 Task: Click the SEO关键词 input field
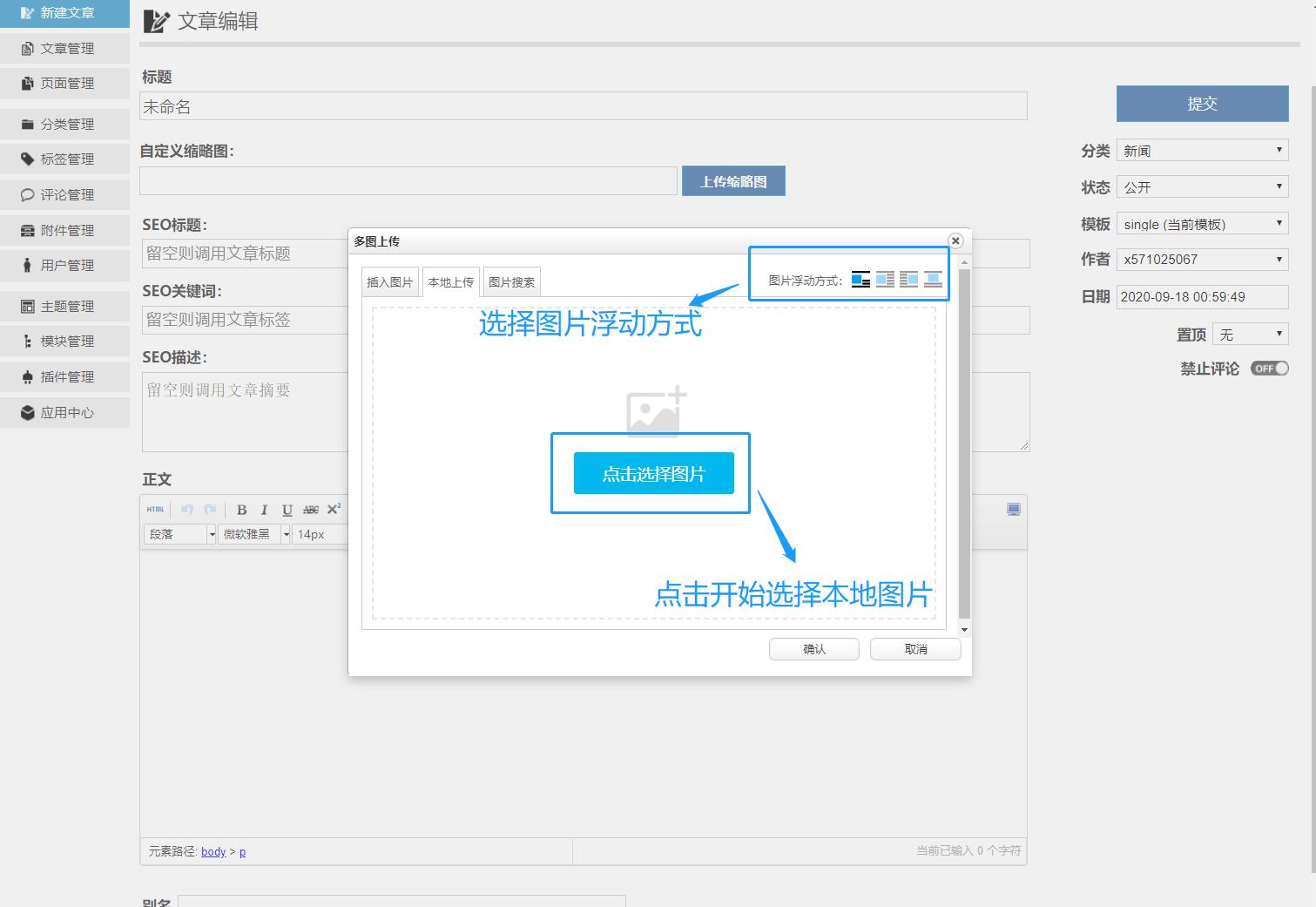tap(585, 320)
